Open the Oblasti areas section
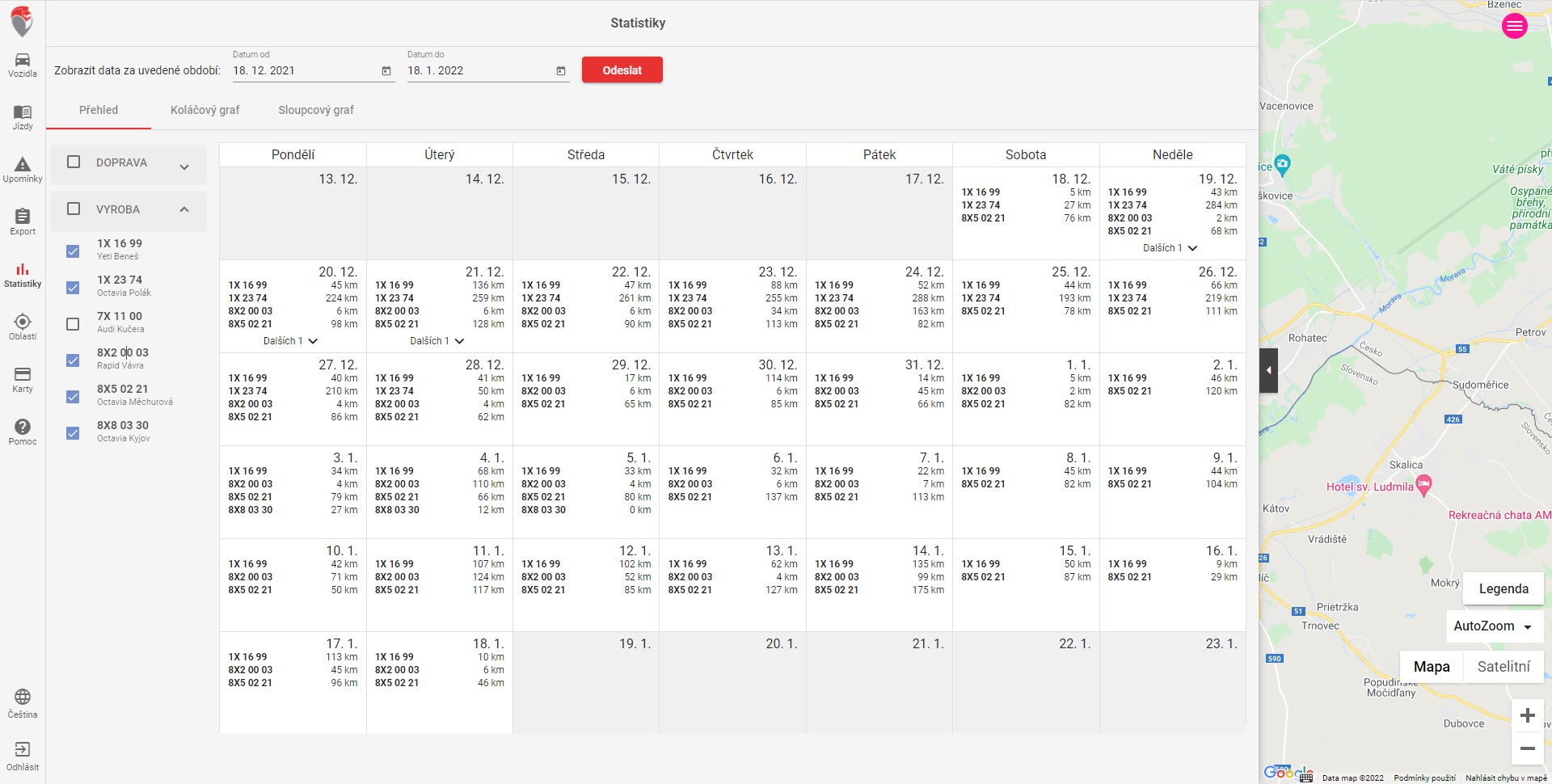 pos(23,327)
